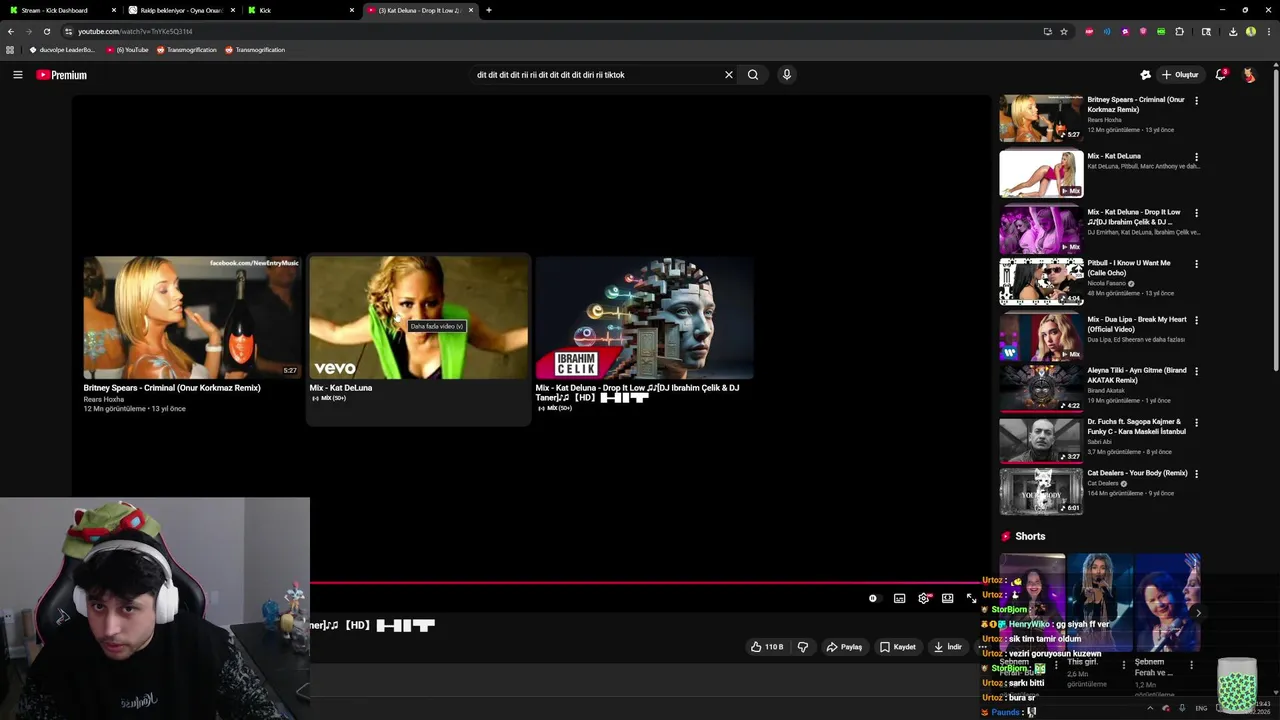
Task: Open the (6) YouTube bookmark
Action: point(127,50)
